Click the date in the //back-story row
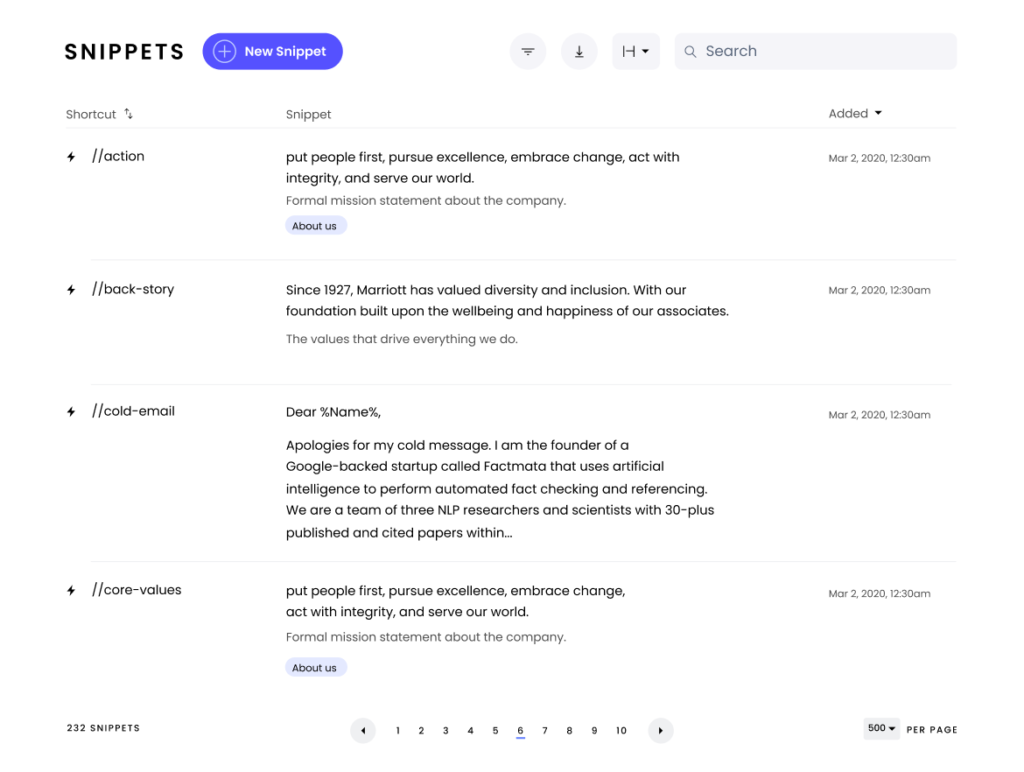This screenshot has height=772, width=1024. pos(879,290)
